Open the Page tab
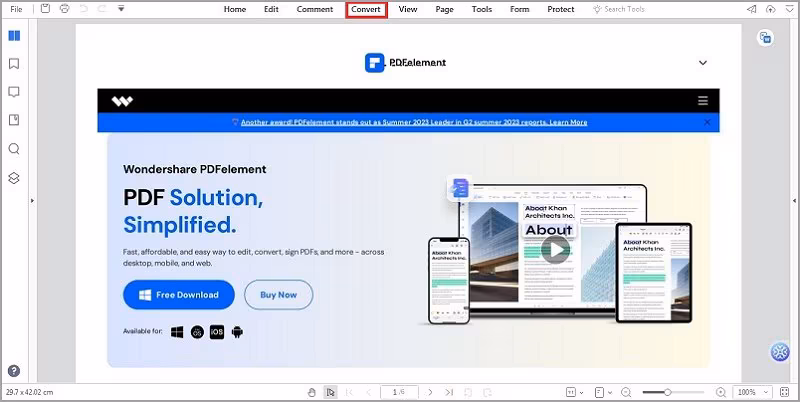Viewport: 800px width, 402px height. click(x=444, y=9)
